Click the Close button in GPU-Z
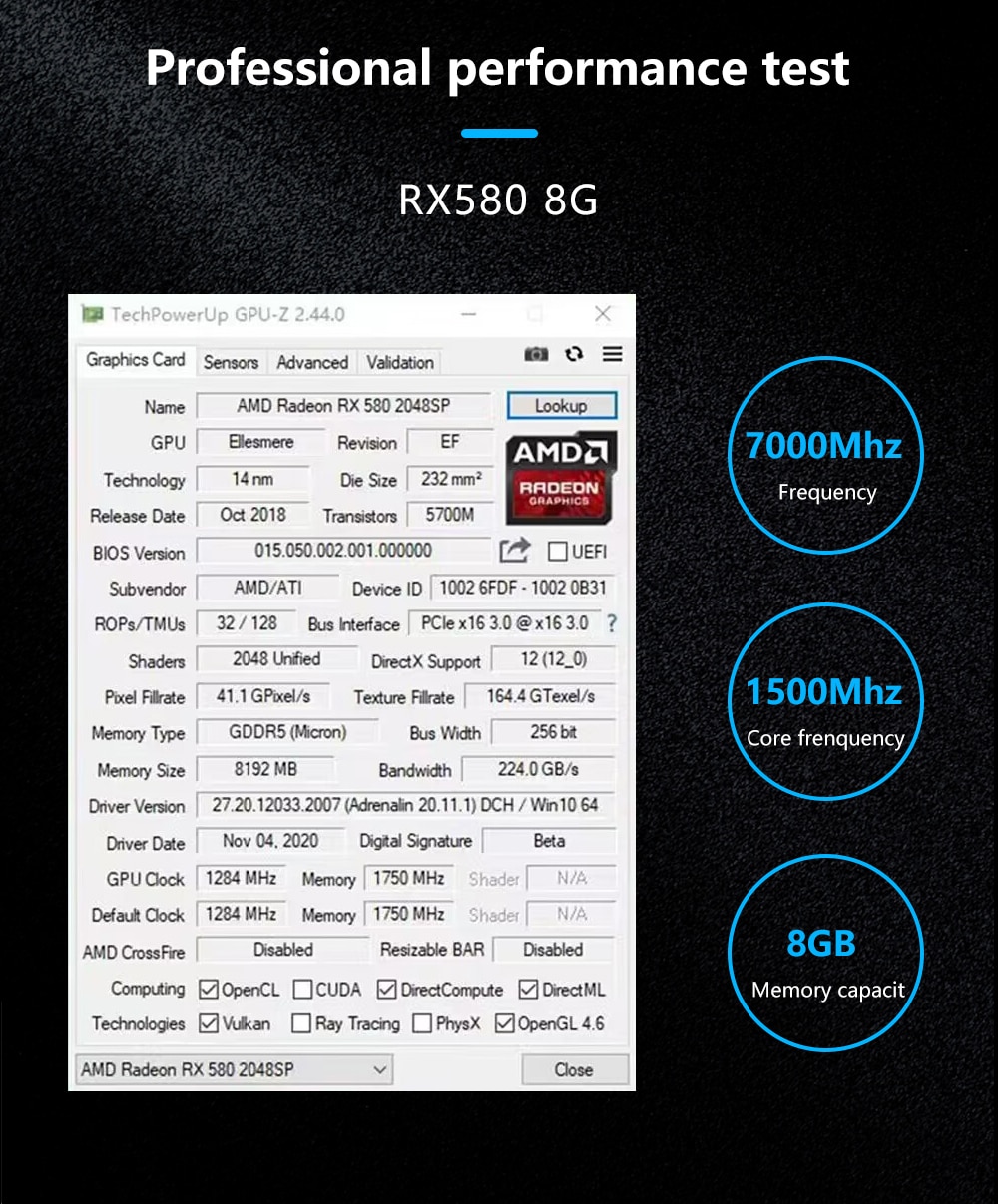The height and width of the screenshot is (1204, 998). coord(574,1069)
